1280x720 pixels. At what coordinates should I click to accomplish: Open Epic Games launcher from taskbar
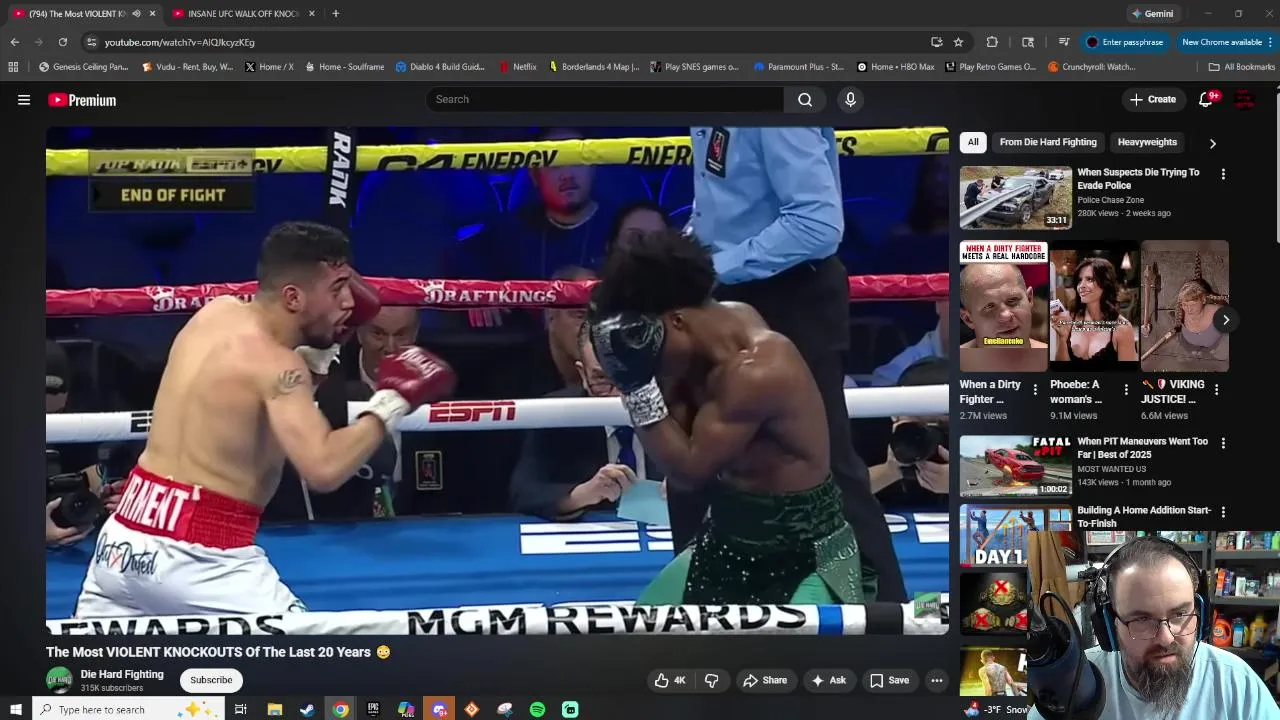click(x=373, y=710)
